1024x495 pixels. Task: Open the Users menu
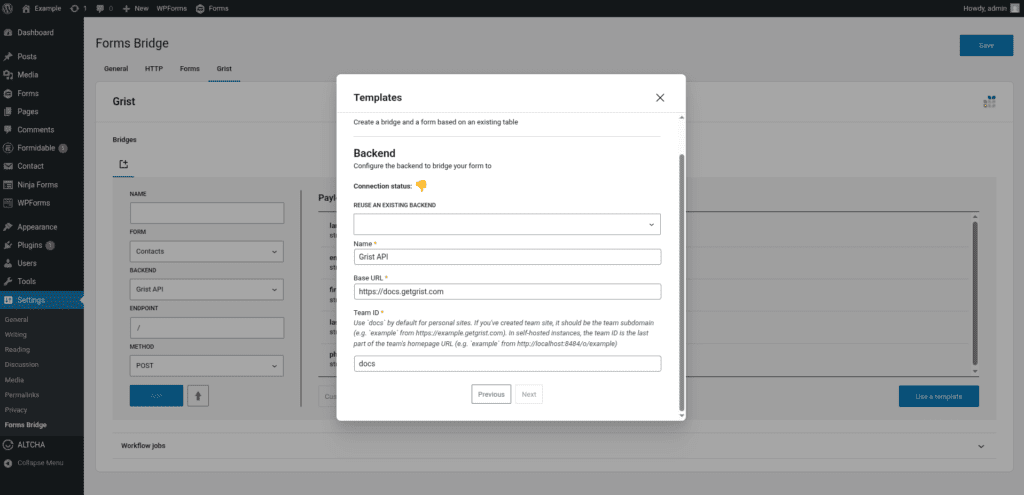click(42, 264)
